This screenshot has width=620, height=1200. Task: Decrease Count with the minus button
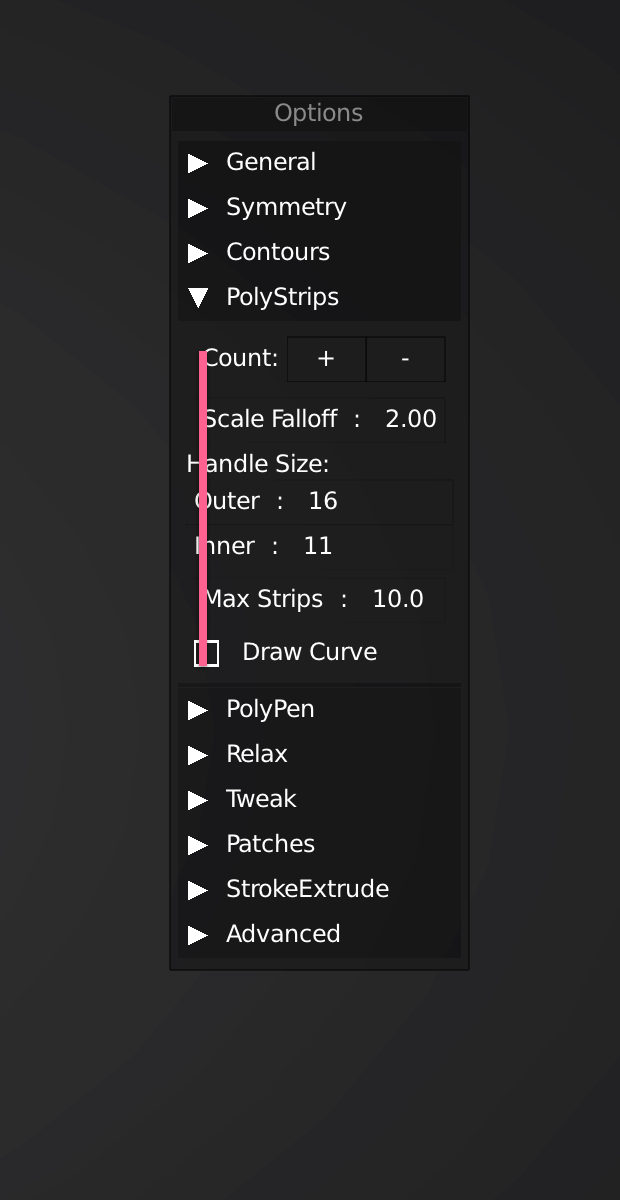coord(405,359)
